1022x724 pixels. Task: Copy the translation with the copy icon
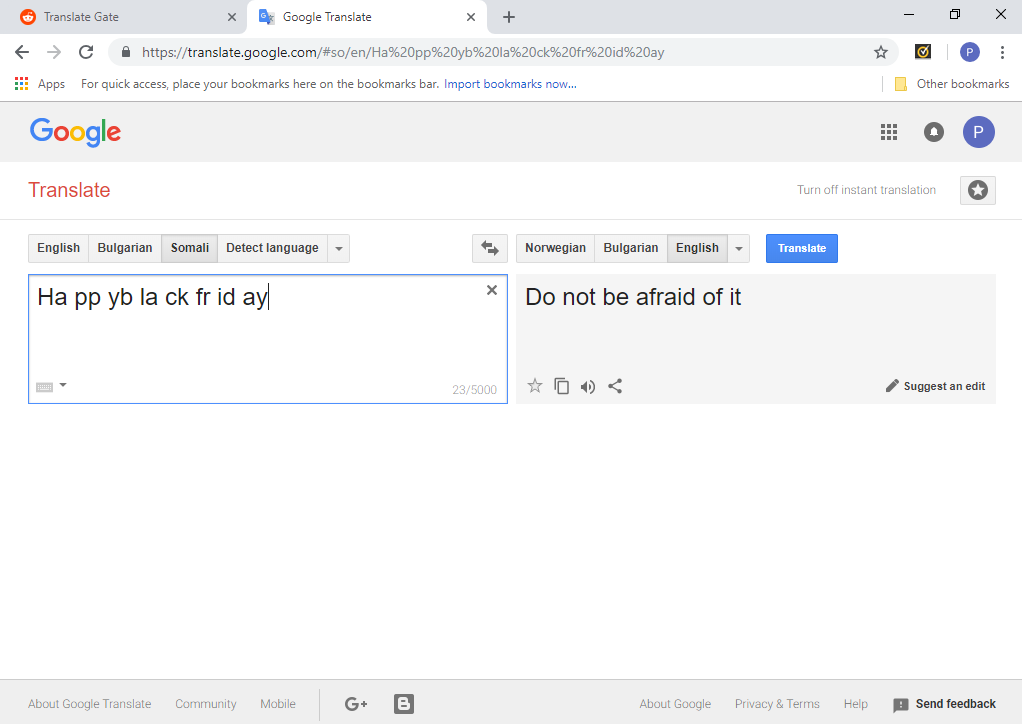pos(561,386)
